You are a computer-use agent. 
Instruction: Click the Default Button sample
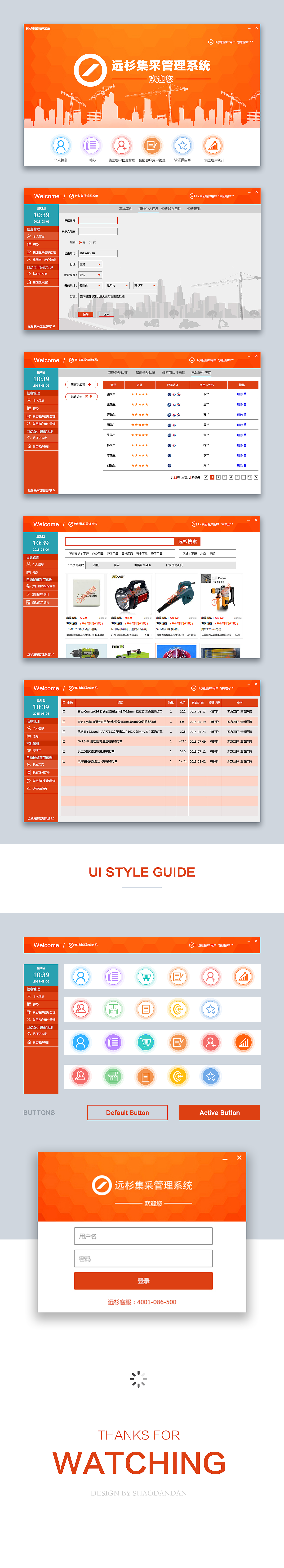pyautogui.click(x=128, y=1113)
